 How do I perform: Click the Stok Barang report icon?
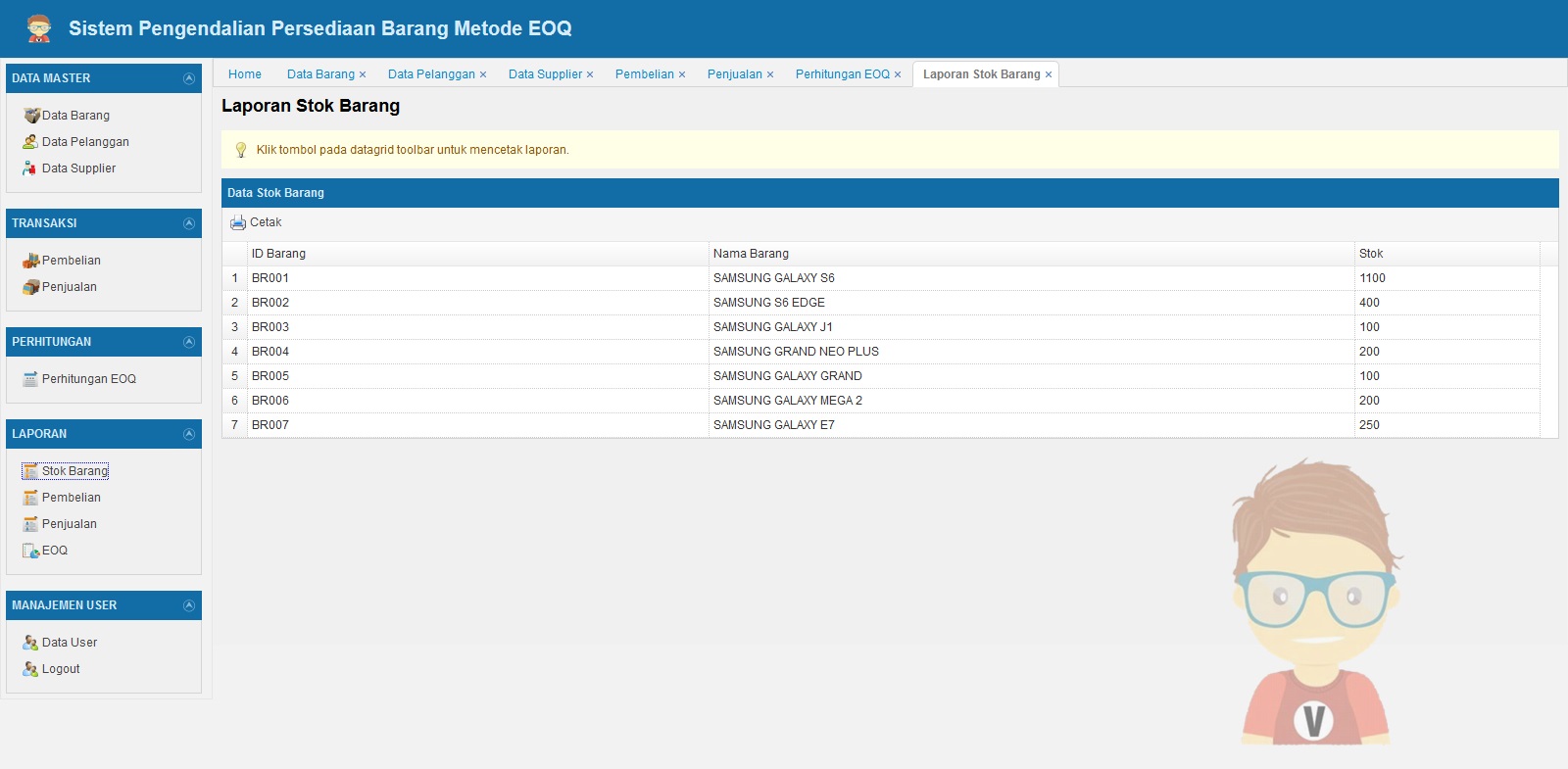(x=30, y=471)
